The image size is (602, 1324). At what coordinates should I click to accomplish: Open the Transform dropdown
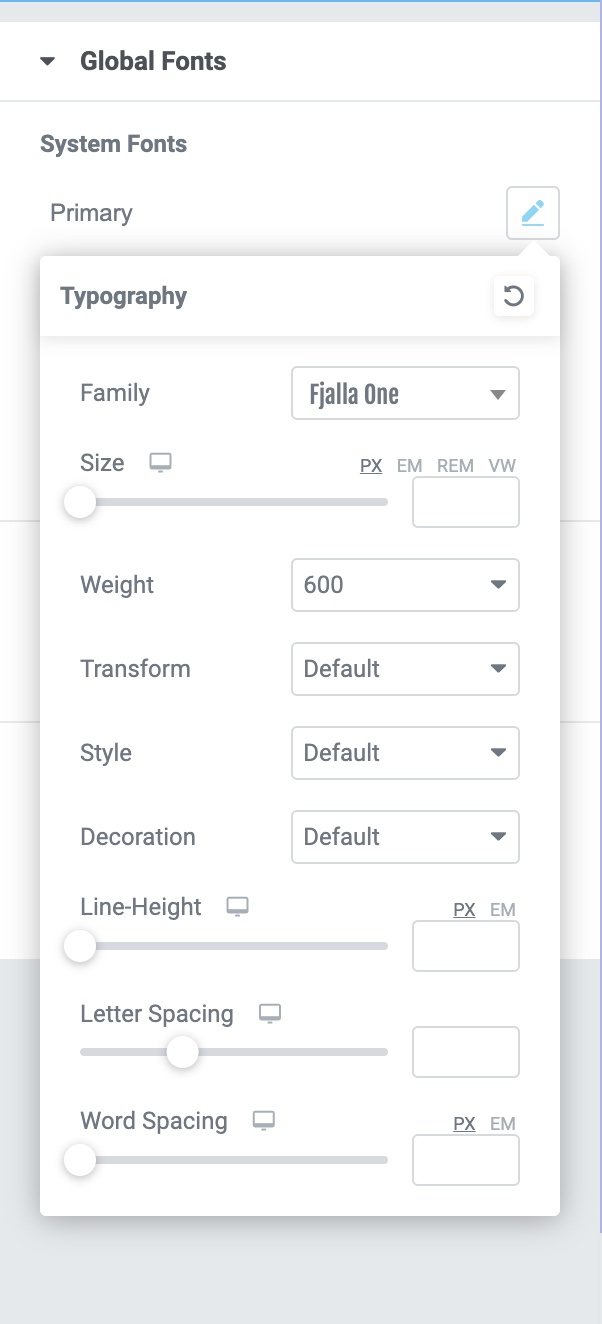(405, 669)
